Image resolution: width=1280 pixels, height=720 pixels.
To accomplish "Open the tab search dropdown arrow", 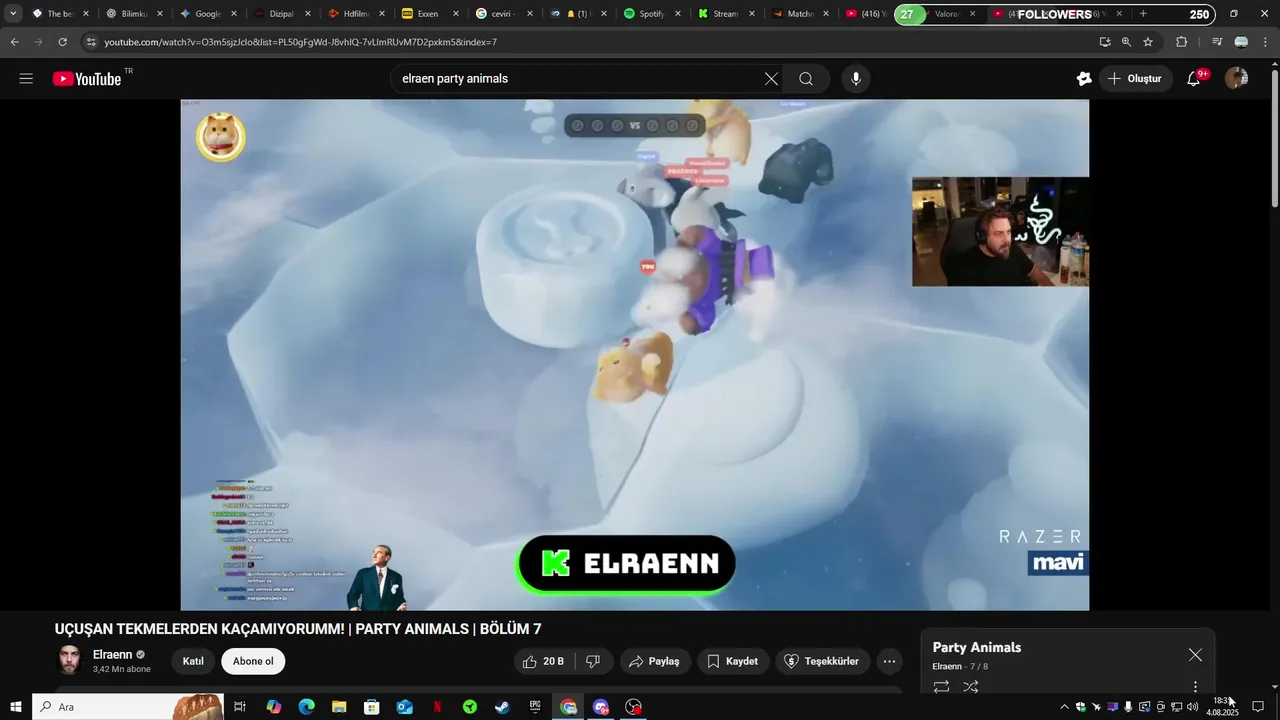I will tap(13, 14).
